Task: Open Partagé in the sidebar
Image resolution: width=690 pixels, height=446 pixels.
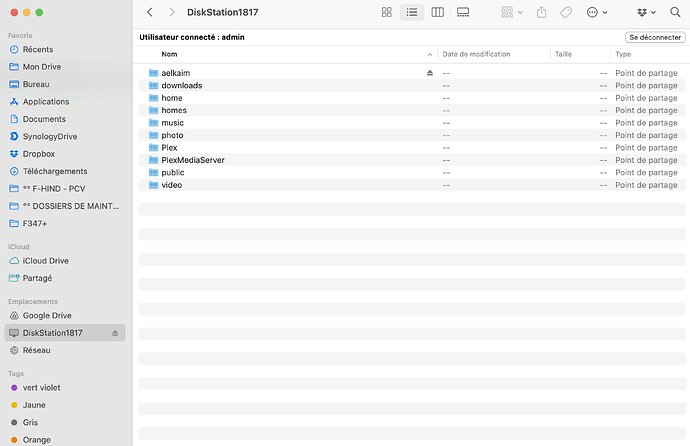Action: tap(65, 278)
